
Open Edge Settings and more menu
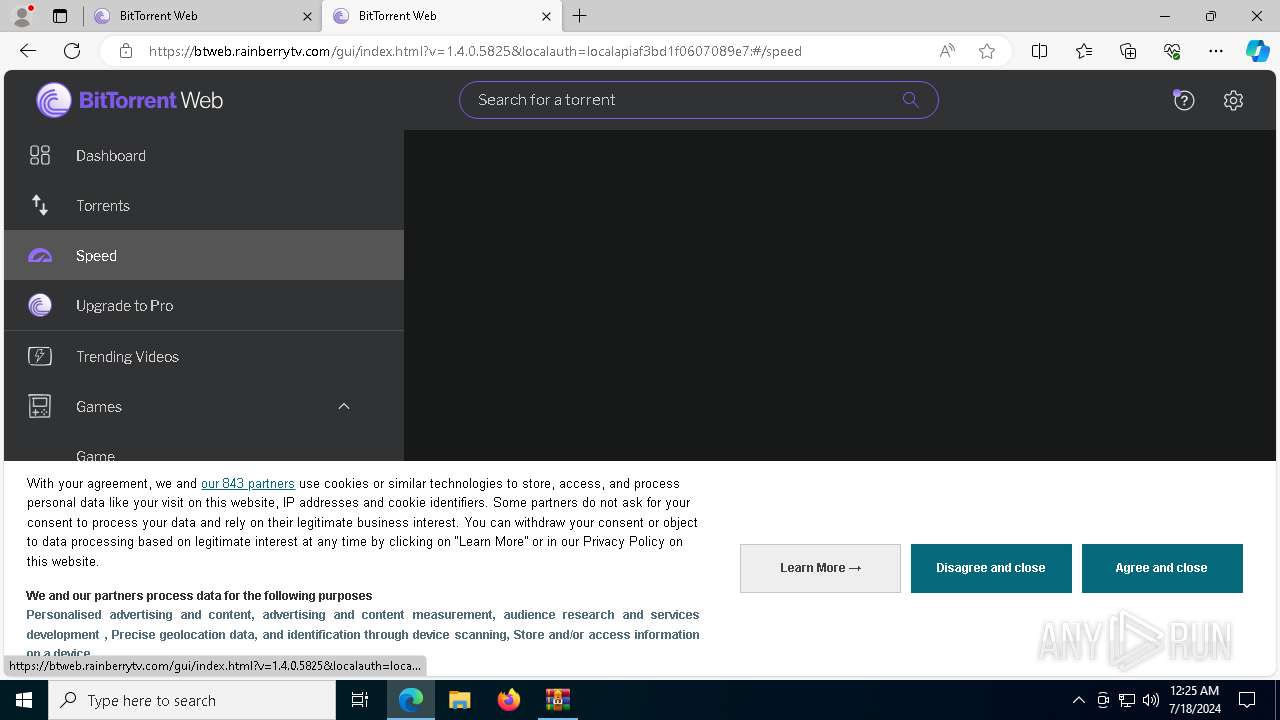(x=1216, y=51)
